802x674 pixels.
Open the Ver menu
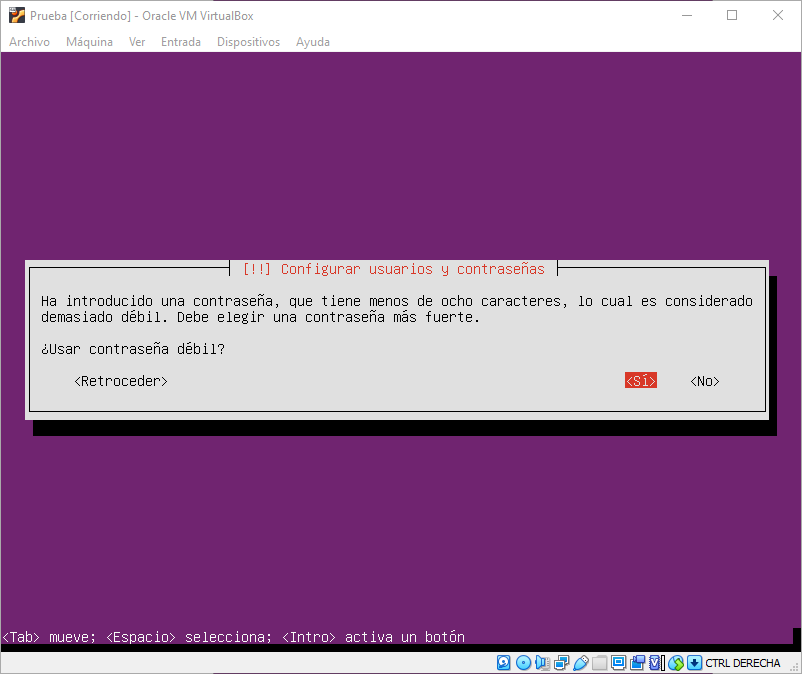coord(137,42)
